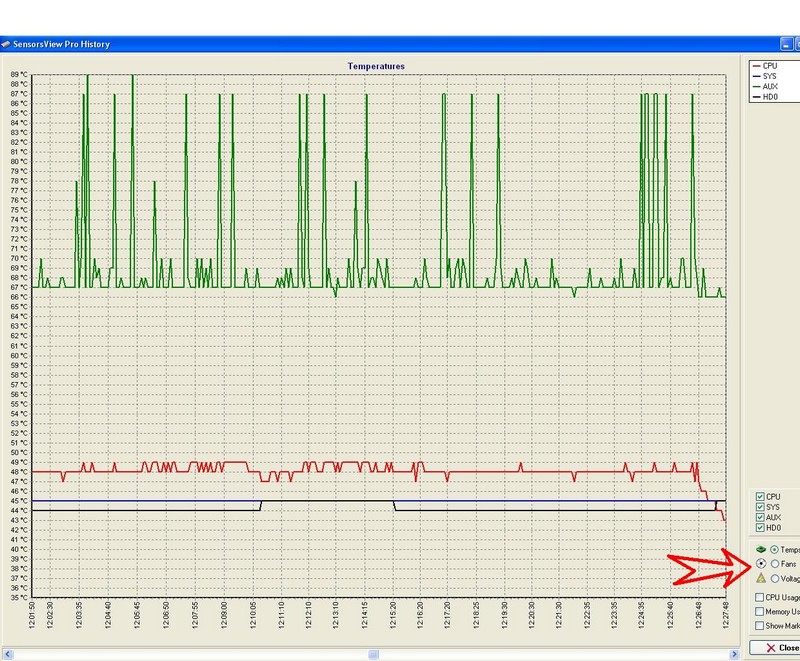
Task: Click the red CPU line in legend
Action: (755, 65)
